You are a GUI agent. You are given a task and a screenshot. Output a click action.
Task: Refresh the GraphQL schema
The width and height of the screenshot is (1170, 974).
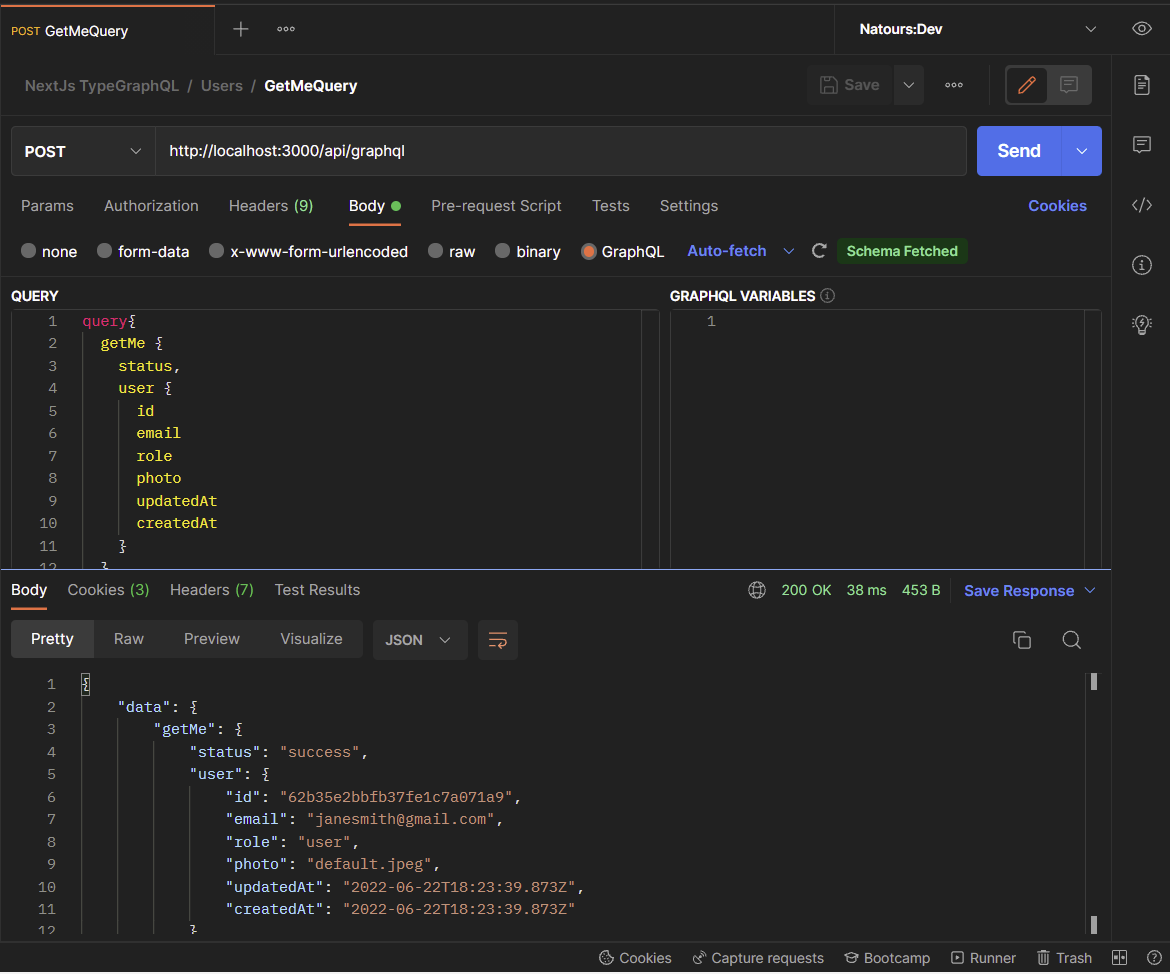[x=819, y=251]
